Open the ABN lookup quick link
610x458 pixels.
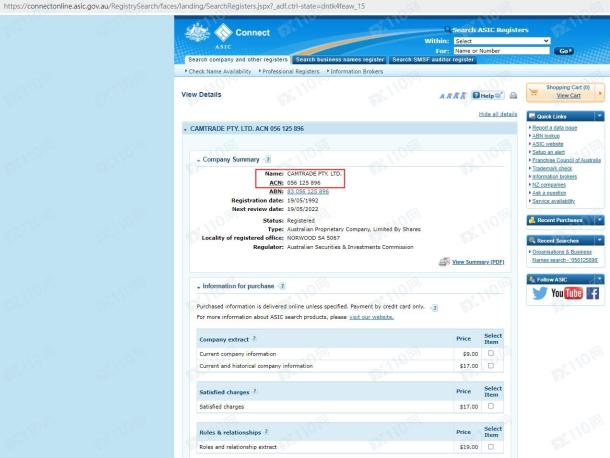(x=546, y=136)
